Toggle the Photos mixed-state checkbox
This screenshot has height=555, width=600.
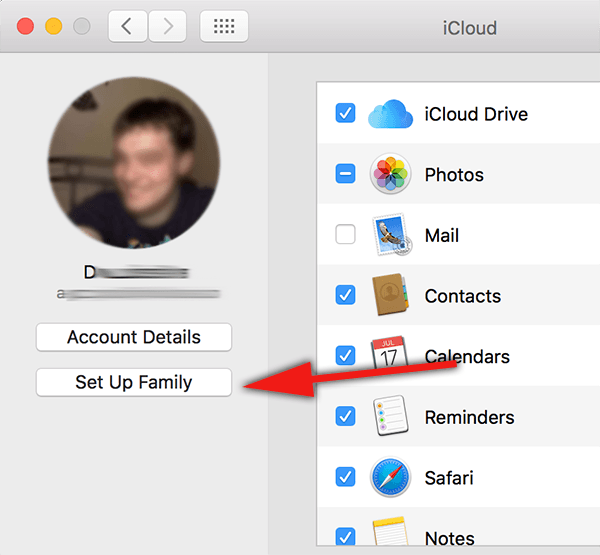point(345,173)
